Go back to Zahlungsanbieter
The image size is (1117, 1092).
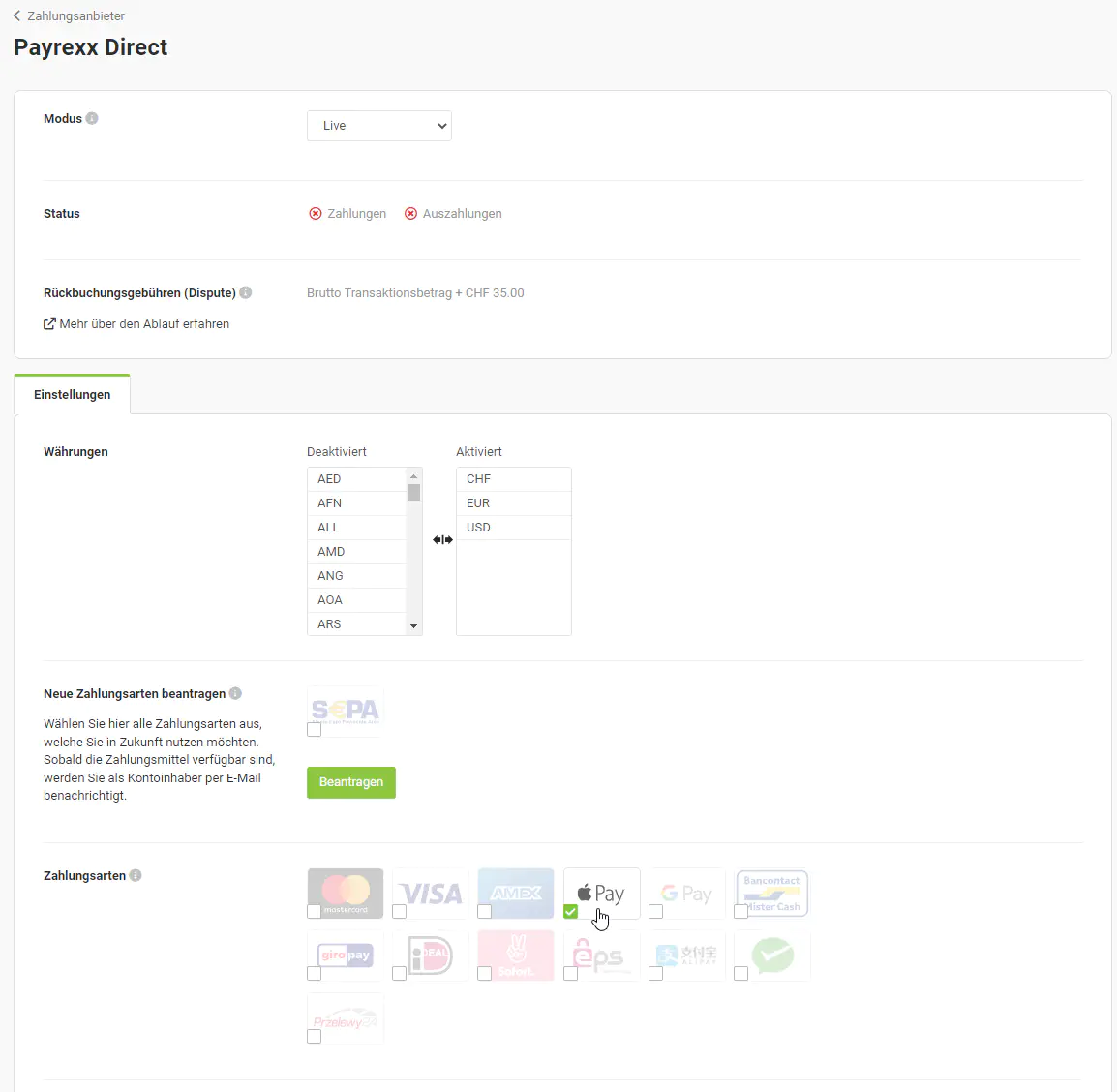coord(69,16)
